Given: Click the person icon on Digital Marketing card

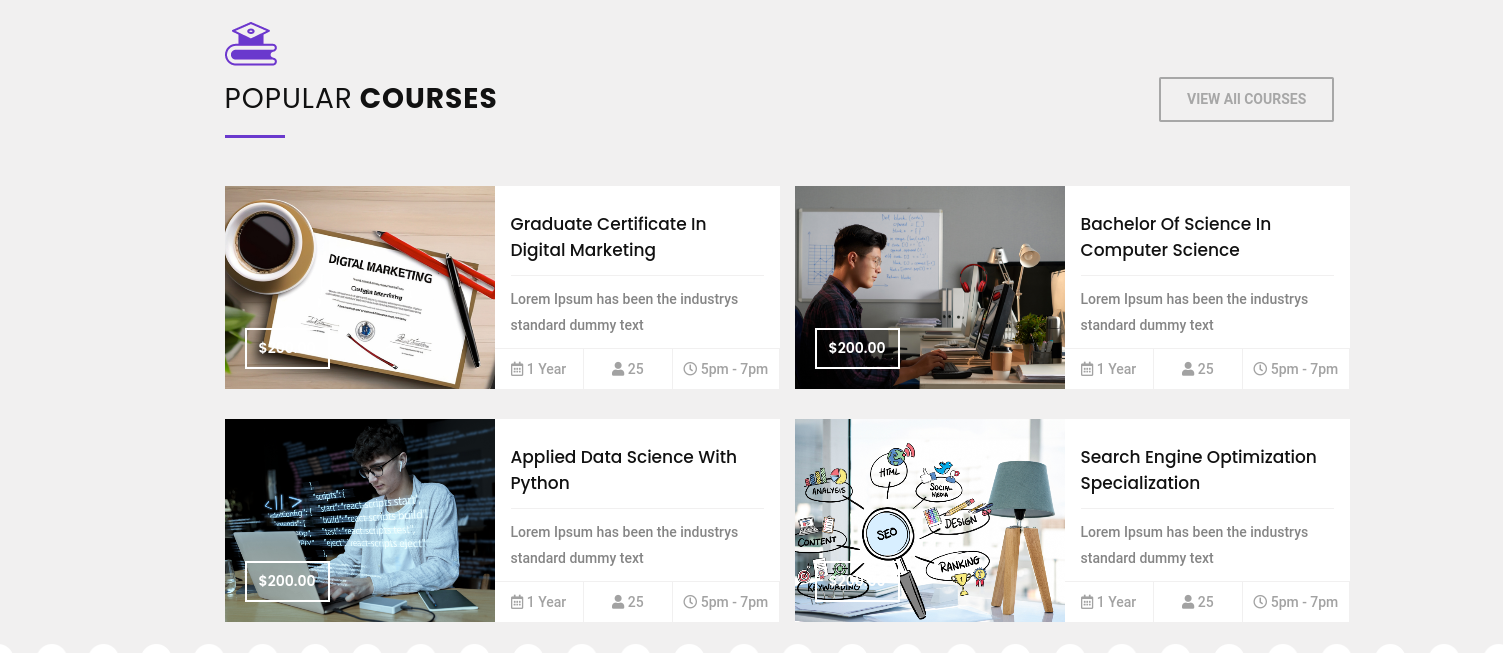Looking at the screenshot, I should pos(618,369).
